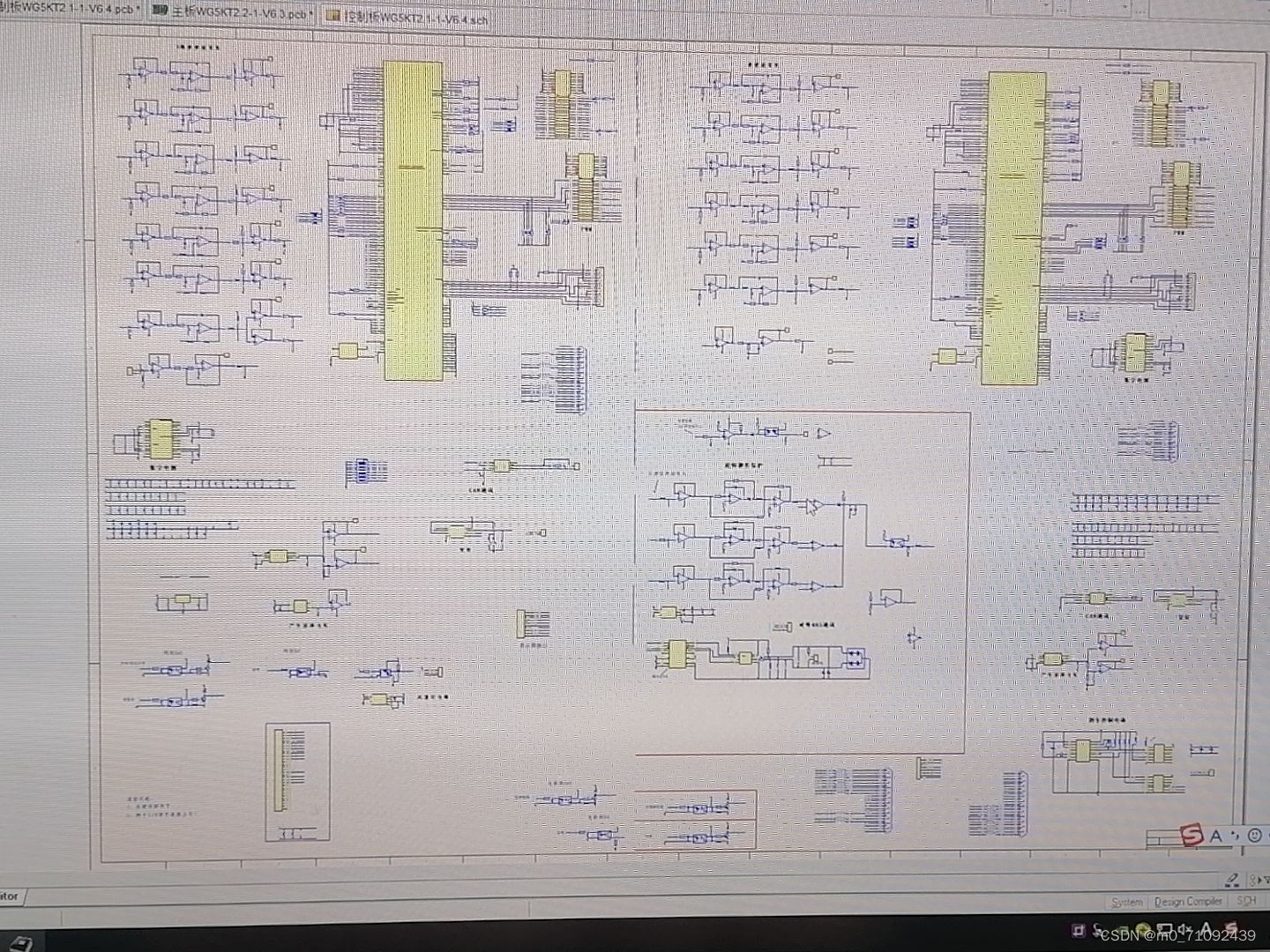Select the large yellow IC in right schematic
The image size is (1270, 952).
[x=1013, y=228]
